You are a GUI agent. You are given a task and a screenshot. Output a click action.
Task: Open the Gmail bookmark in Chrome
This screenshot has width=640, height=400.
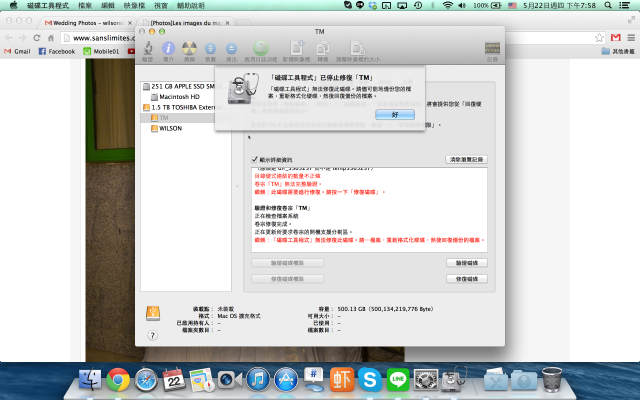tap(17, 51)
